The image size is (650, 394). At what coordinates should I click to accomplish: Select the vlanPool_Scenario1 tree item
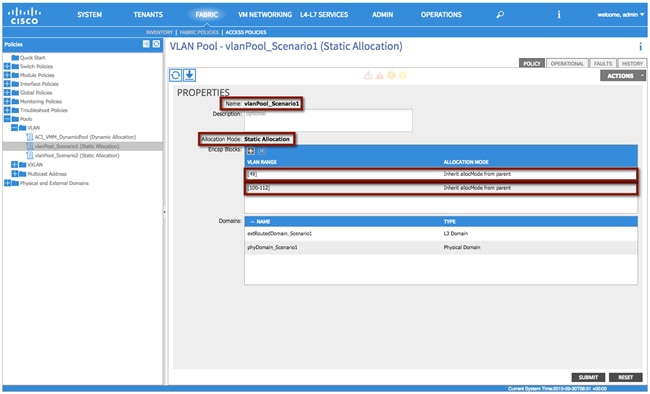click(77, 146)
